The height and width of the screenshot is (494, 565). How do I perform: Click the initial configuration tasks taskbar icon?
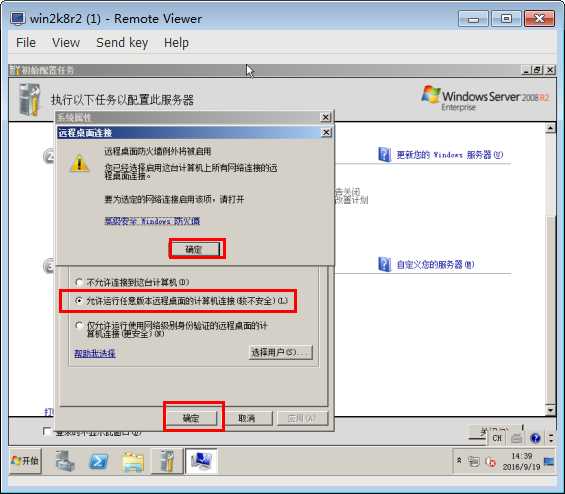tap(166, 461)
